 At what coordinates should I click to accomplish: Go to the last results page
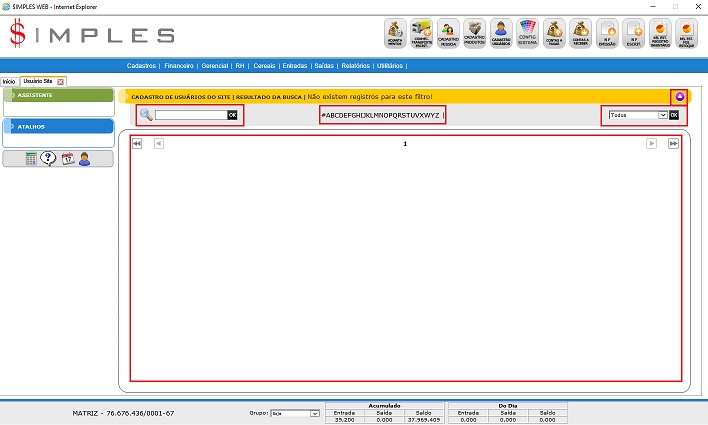673,144
